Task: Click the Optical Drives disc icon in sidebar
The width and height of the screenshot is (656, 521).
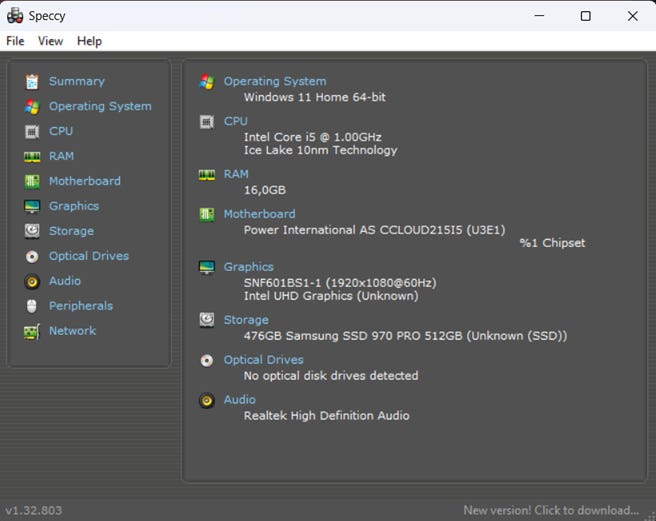Action: click(x=32, y=256)
